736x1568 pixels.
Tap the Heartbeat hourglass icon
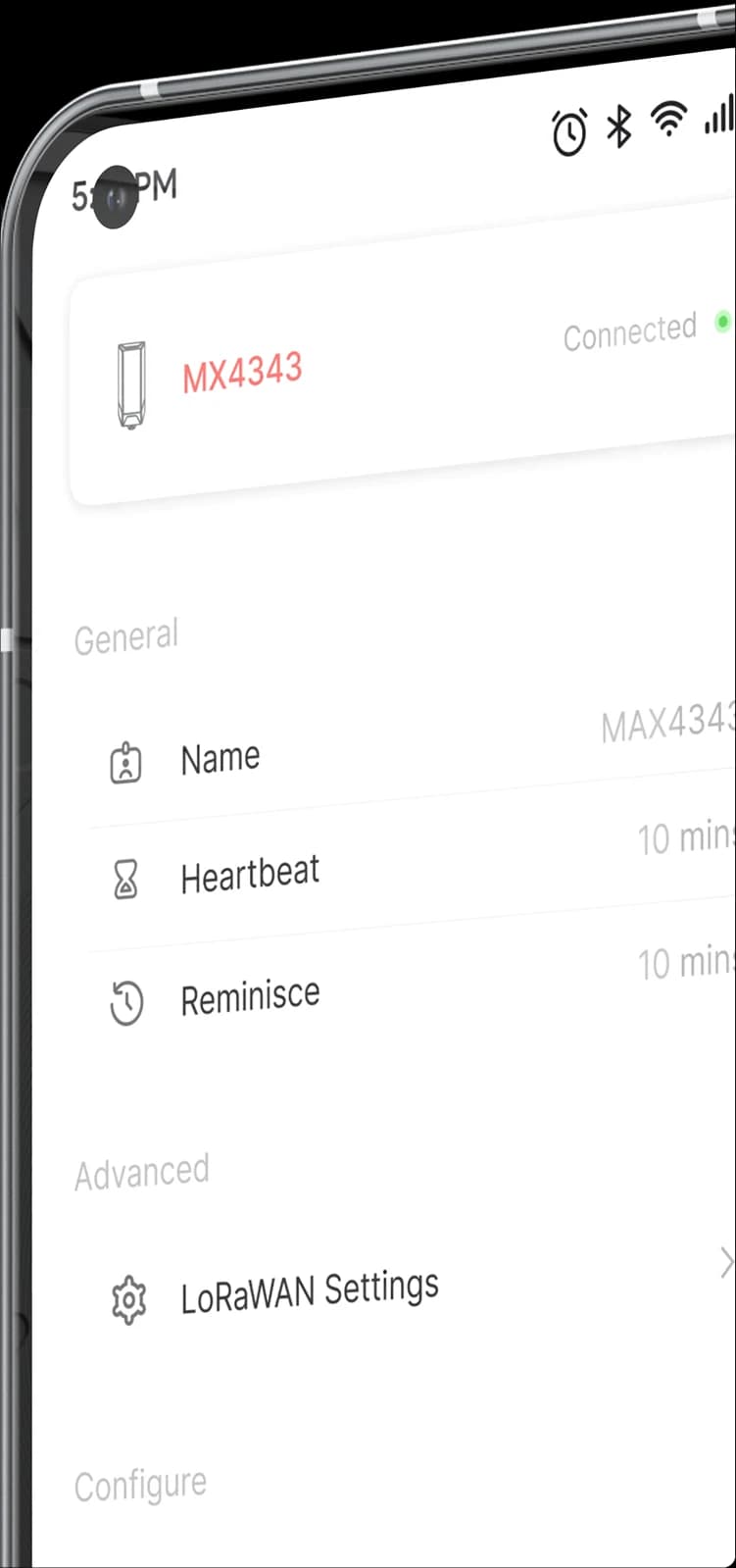pyautogui.click(x=126, y=882)
